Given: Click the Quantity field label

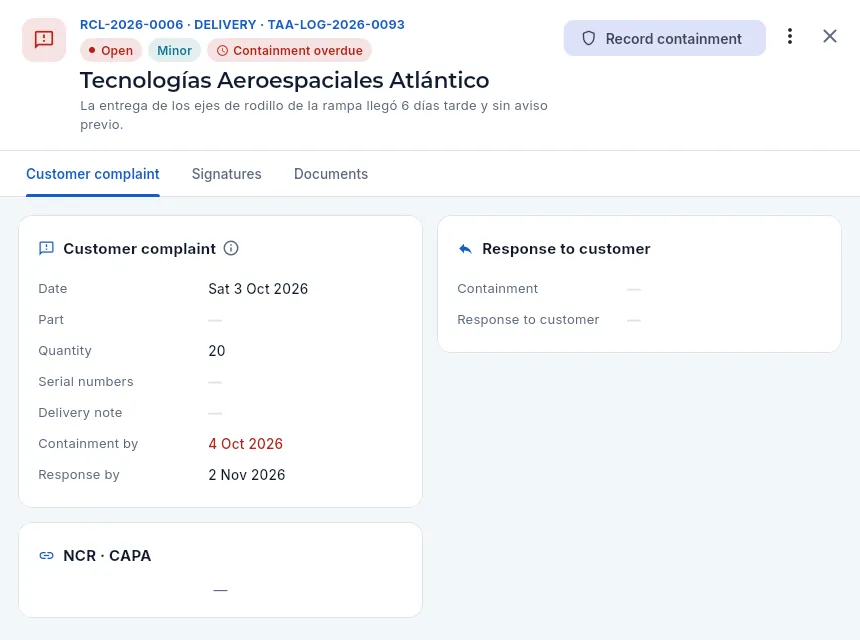Looking at the screenshot, I should coord(65,351).
